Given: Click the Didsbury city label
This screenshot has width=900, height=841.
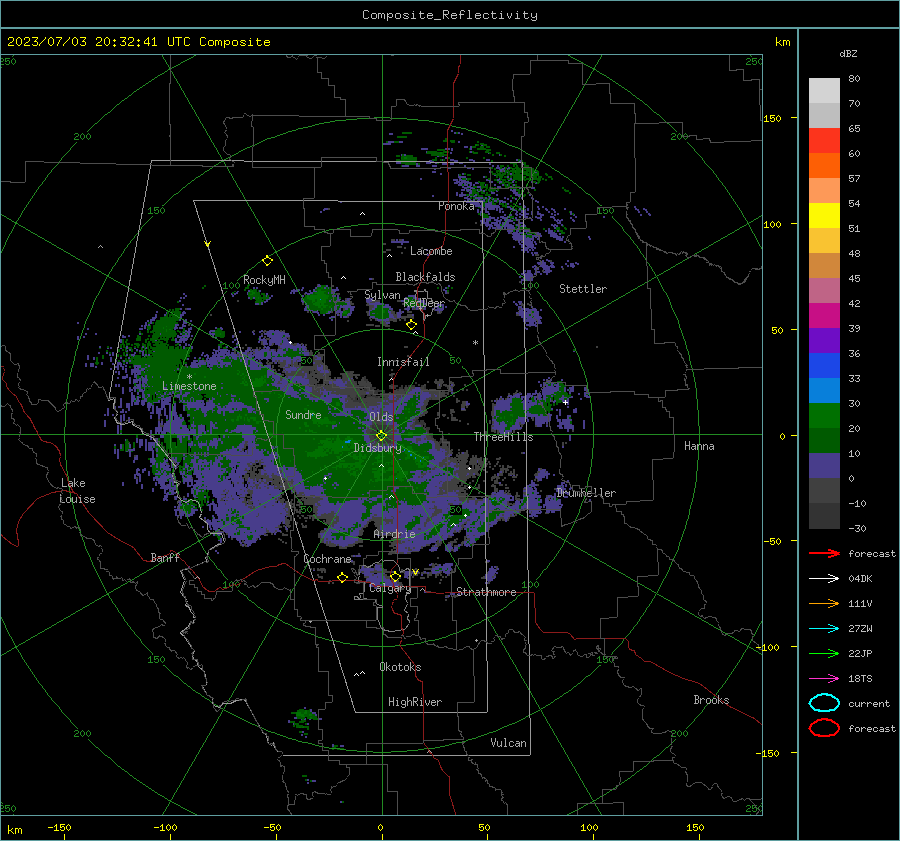Looking at the screenshot, I should coord(377,448).
